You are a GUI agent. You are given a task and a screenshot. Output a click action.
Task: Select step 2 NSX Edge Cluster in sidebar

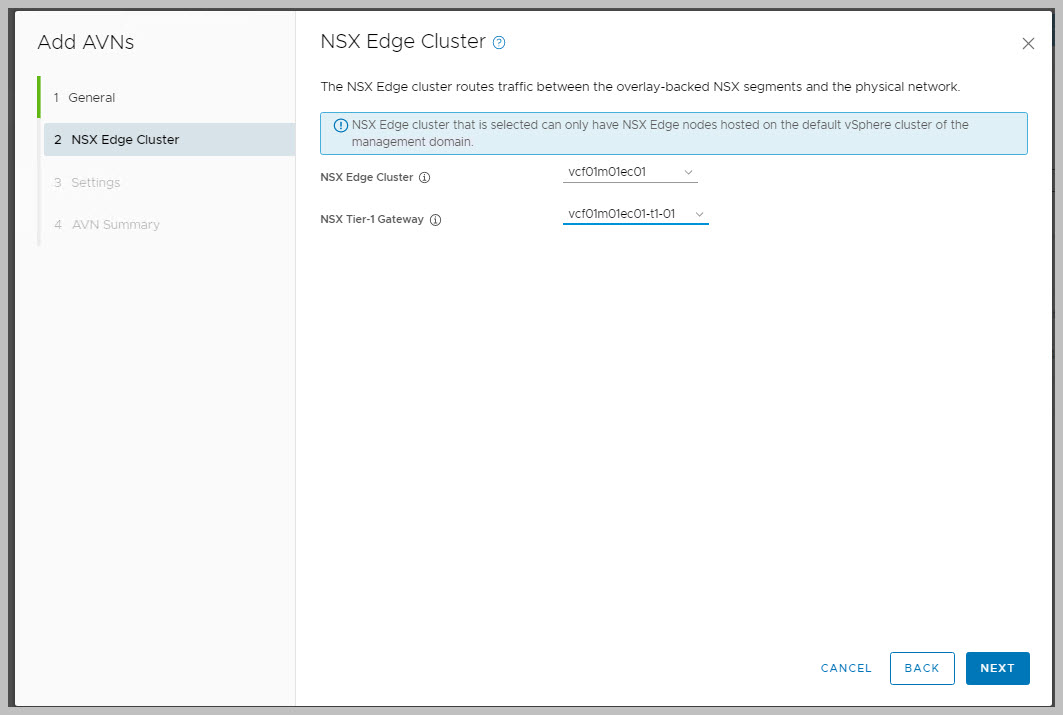[x=125, y=140]
